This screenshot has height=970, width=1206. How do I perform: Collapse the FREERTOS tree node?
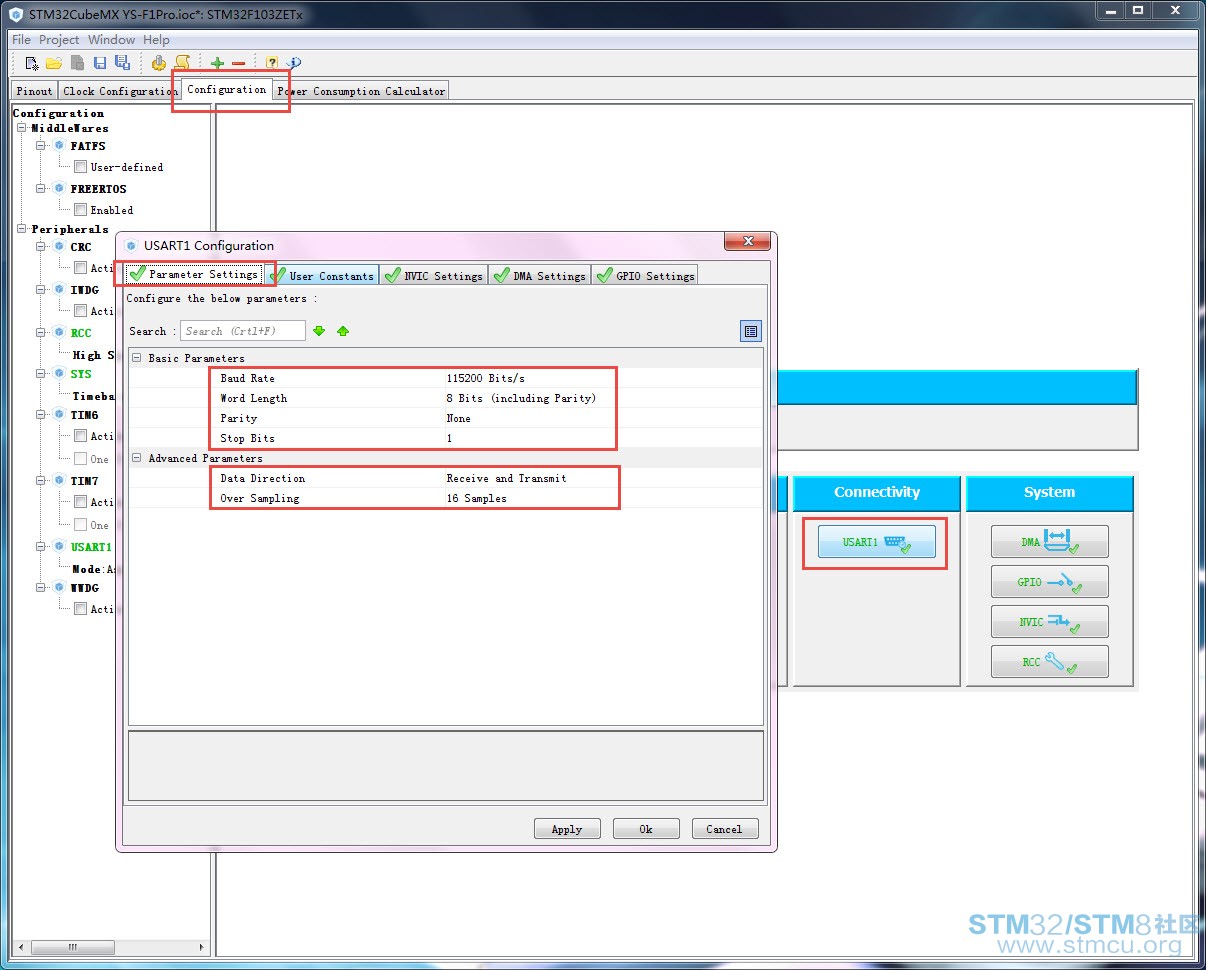click(x=42, y=189)
